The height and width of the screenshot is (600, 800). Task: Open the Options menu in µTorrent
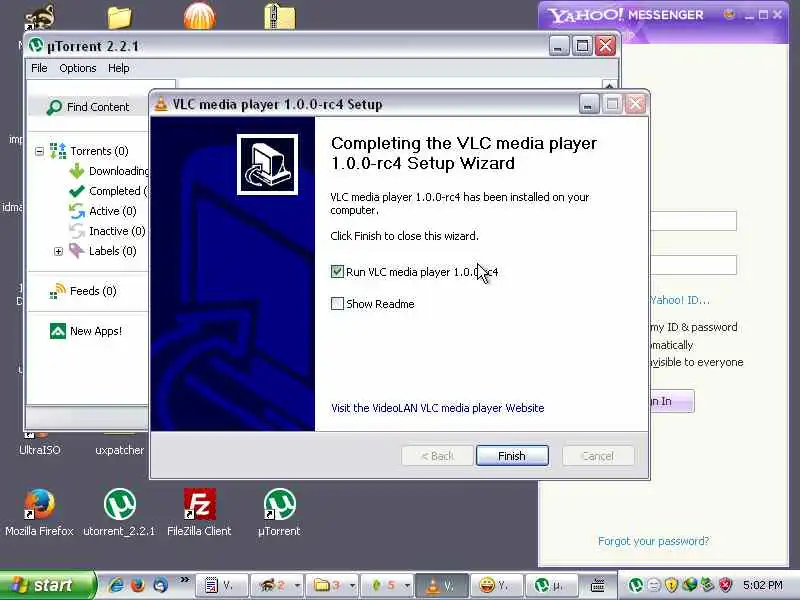[78, 68]
